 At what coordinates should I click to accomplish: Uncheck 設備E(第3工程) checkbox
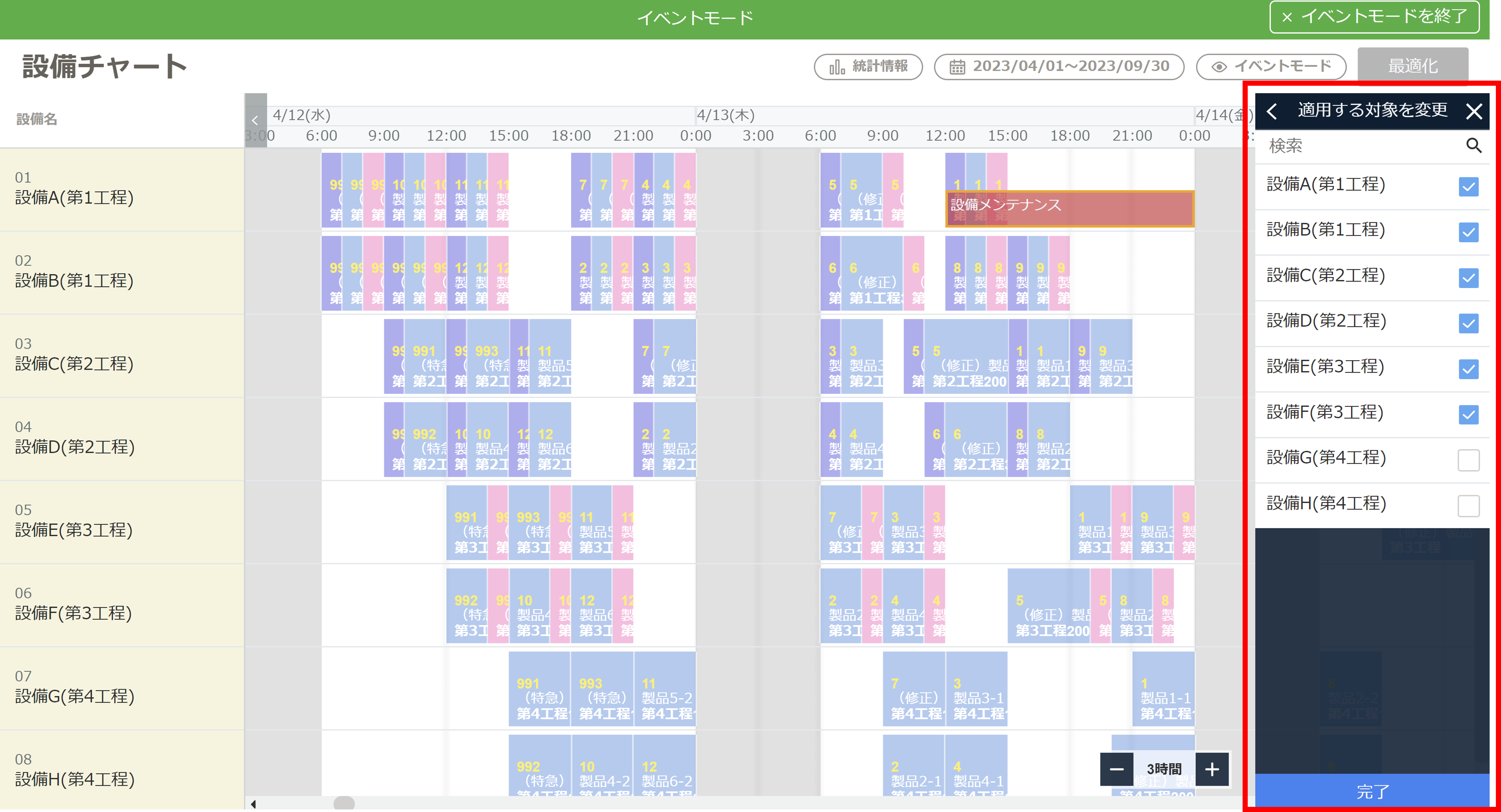tap(1468, 369)
